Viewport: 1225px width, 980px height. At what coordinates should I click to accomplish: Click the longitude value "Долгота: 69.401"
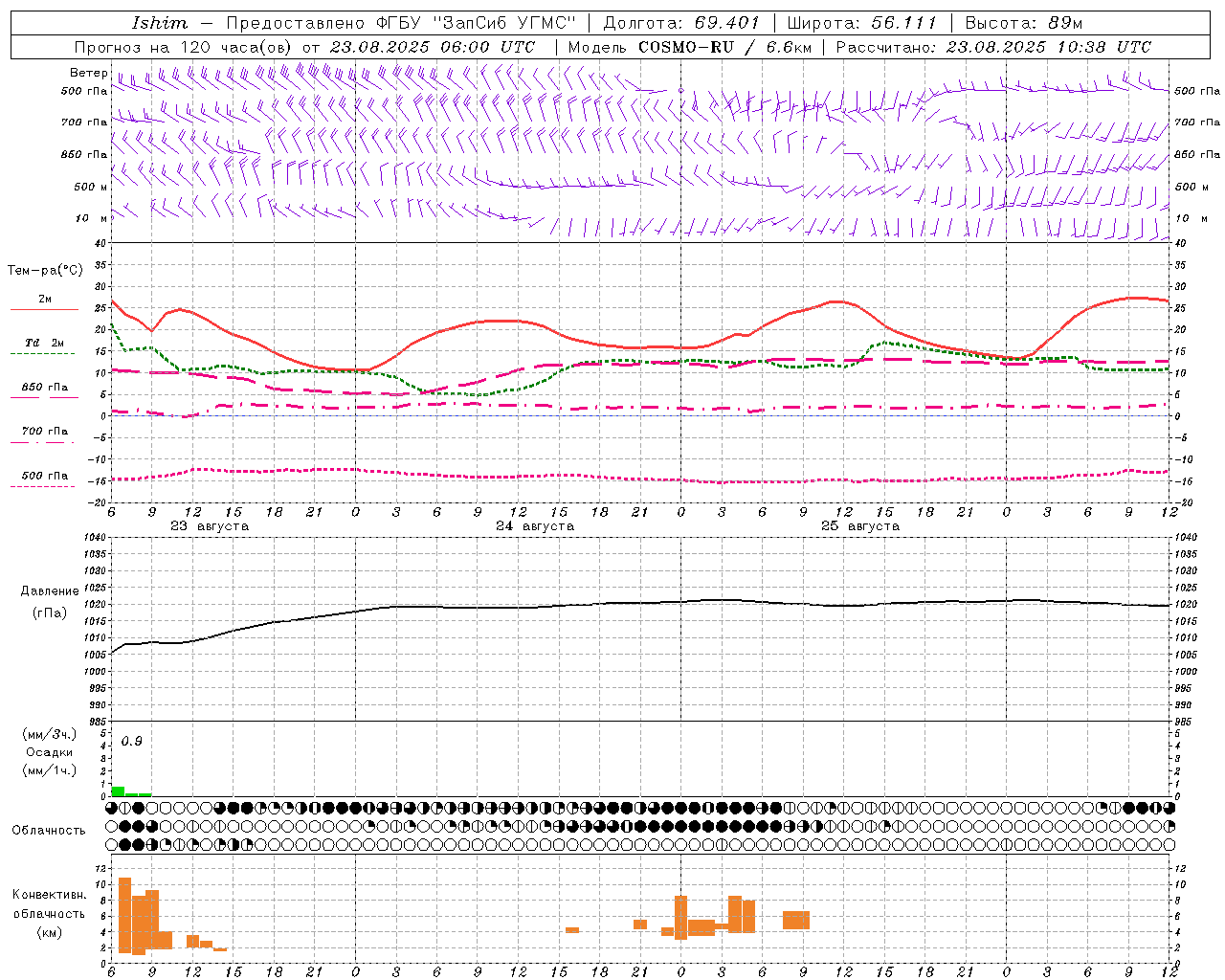click(x=681, y=23)
